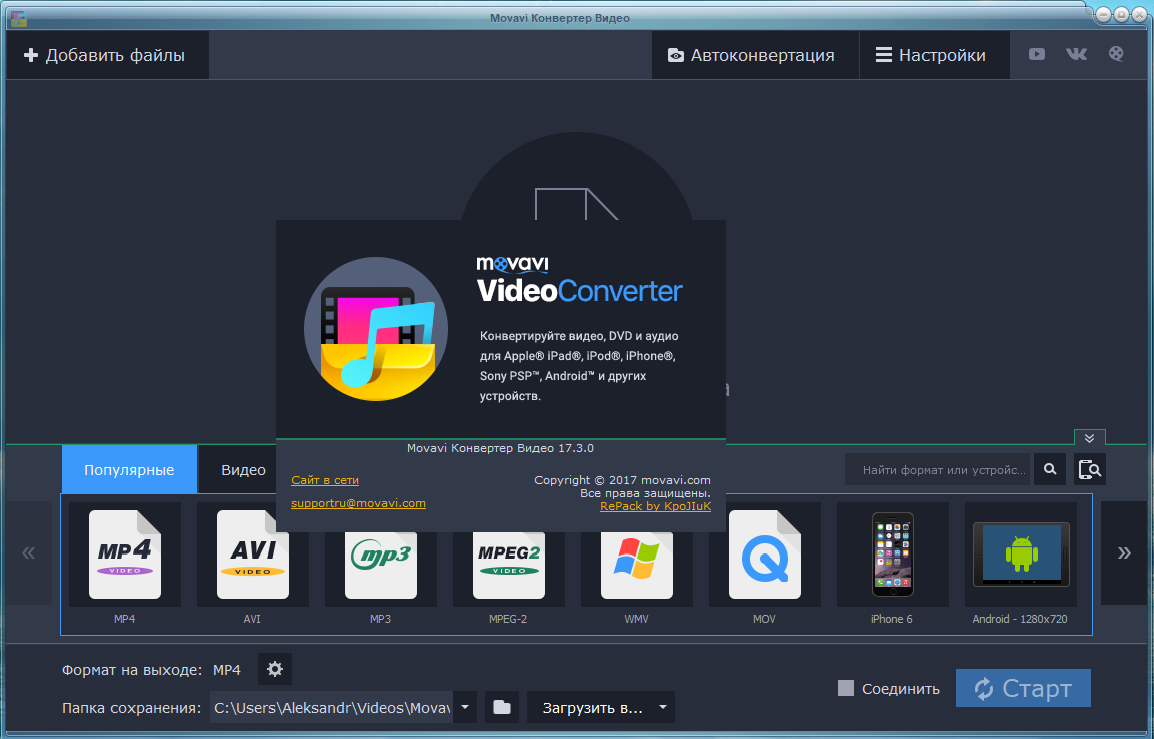Expand the save folder path dropdown
This screenshot has width=1154, height=739.
[x=465, y=708]
